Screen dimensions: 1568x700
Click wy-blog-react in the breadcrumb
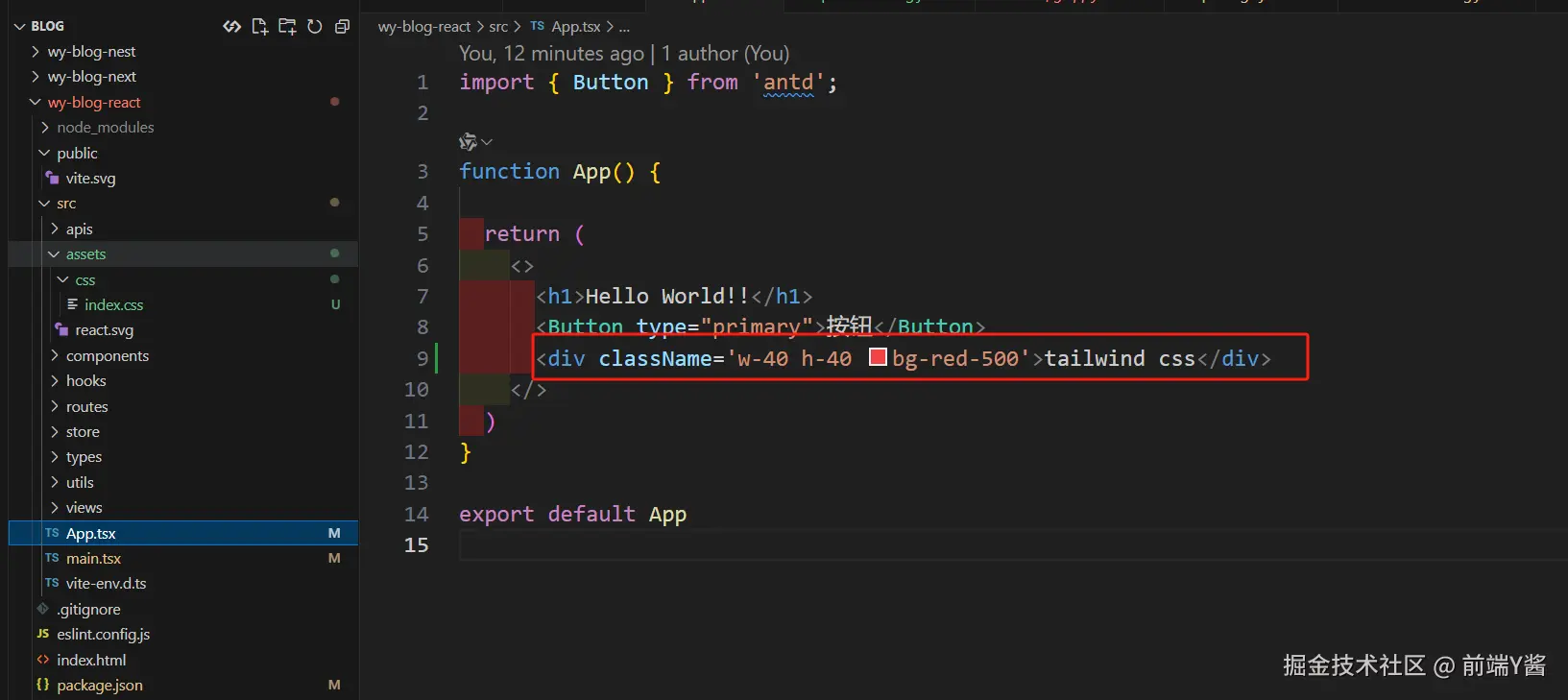point(424,27)
